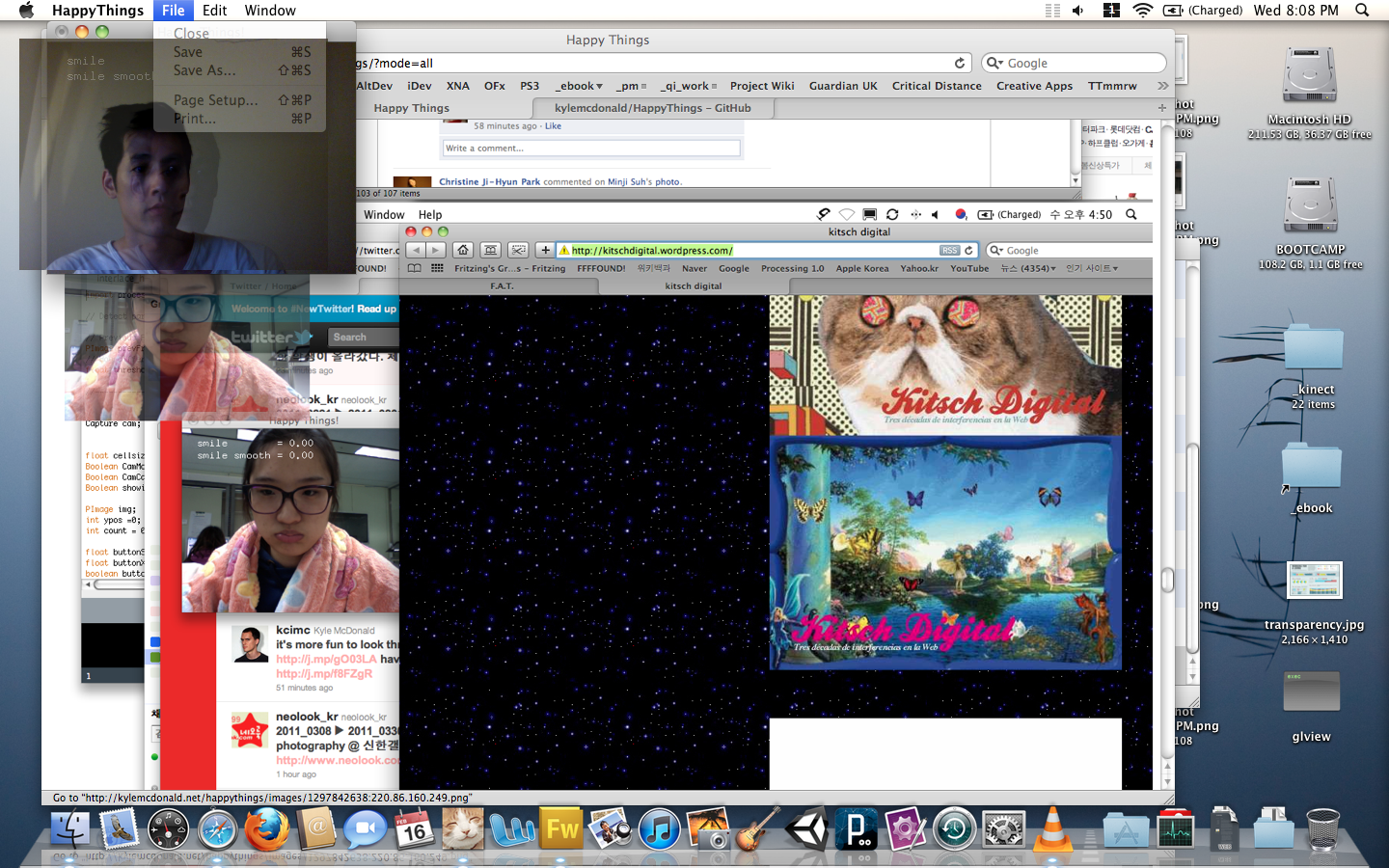This screenshot has height=868, width=1389.
Task: Open Unity from the Dock
Action: tap(806, 829)
